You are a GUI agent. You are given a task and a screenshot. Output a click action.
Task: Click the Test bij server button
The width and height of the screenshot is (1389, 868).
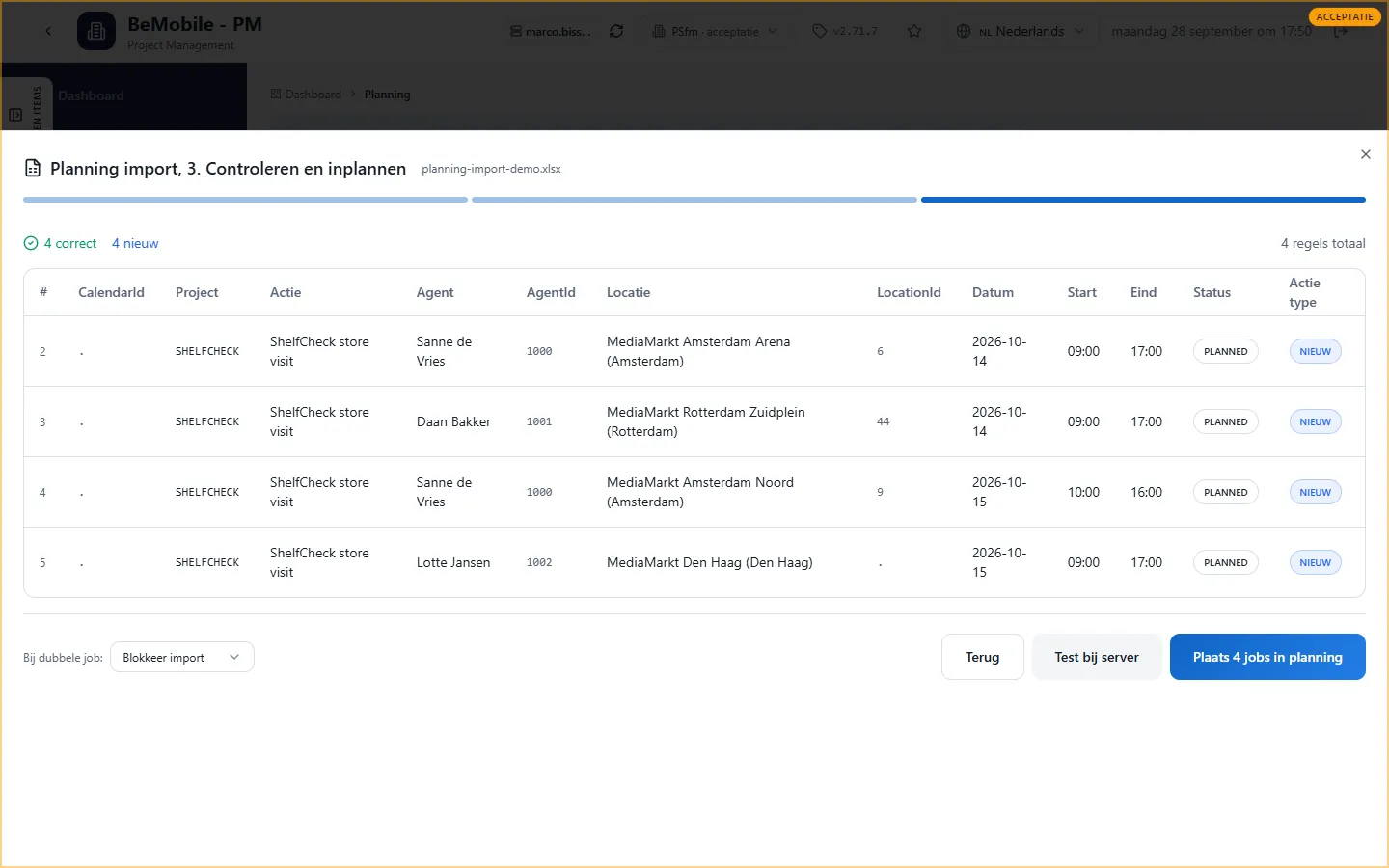[1097, 657]
